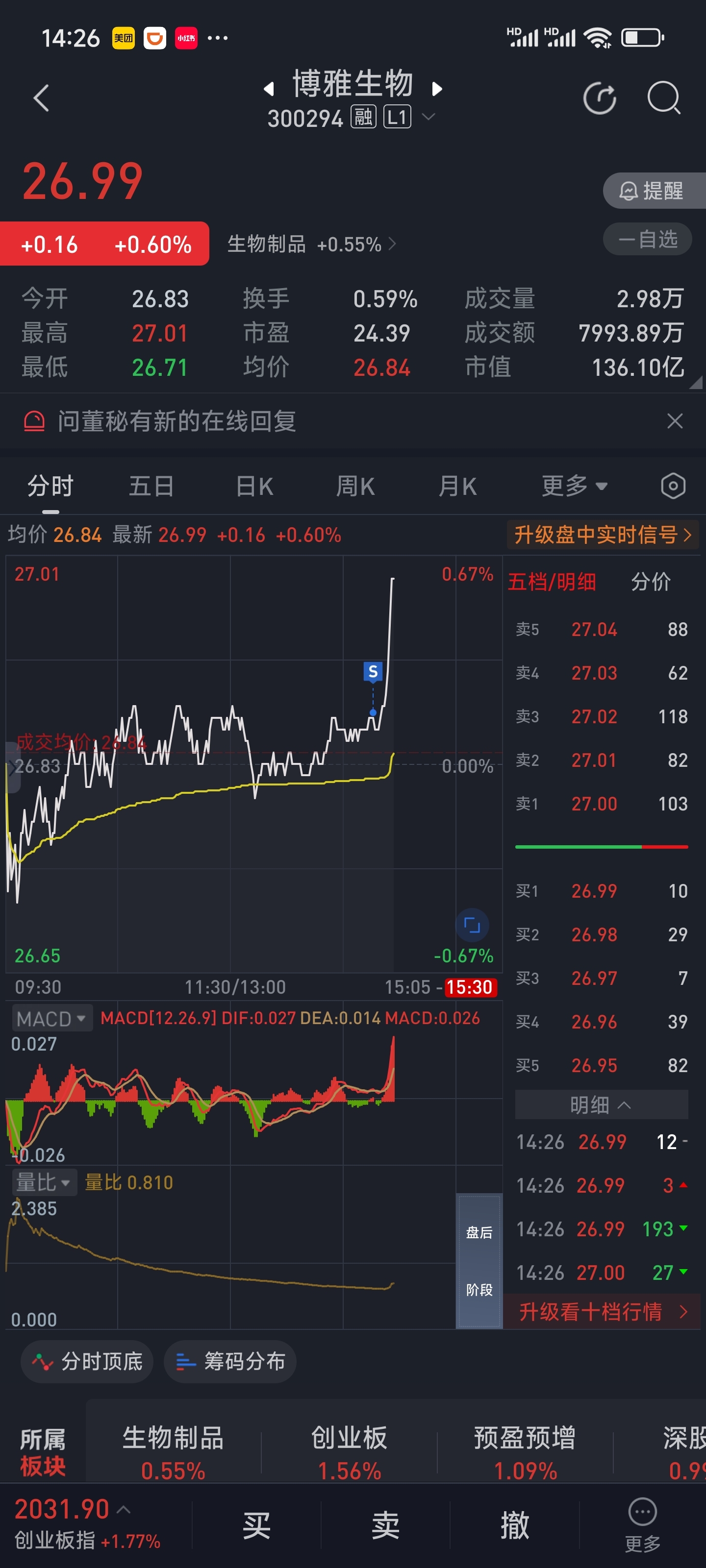The width and height of the screenshot is (706, 1568).
Task: Open 筹码分布 chip distribution button
Action: click(x=230, y=1362)
